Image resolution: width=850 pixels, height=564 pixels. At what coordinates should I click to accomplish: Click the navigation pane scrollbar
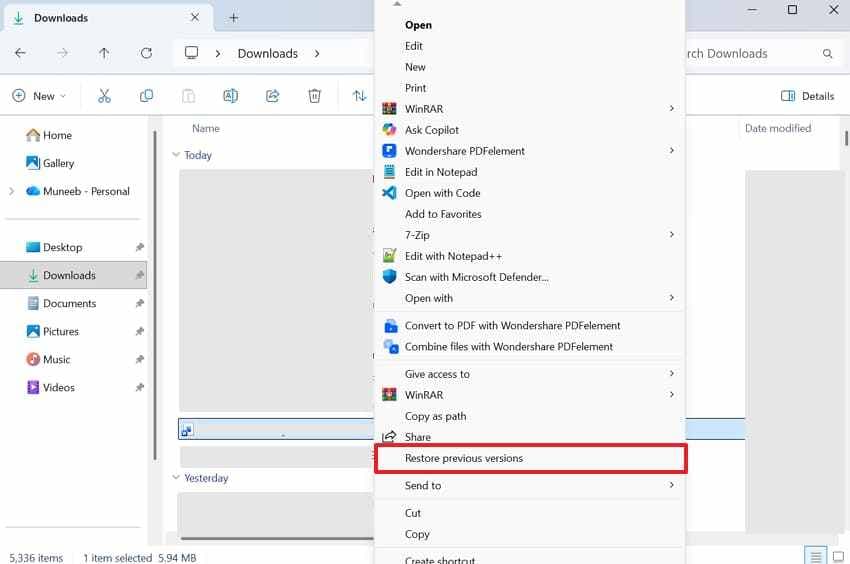[155, 296]
